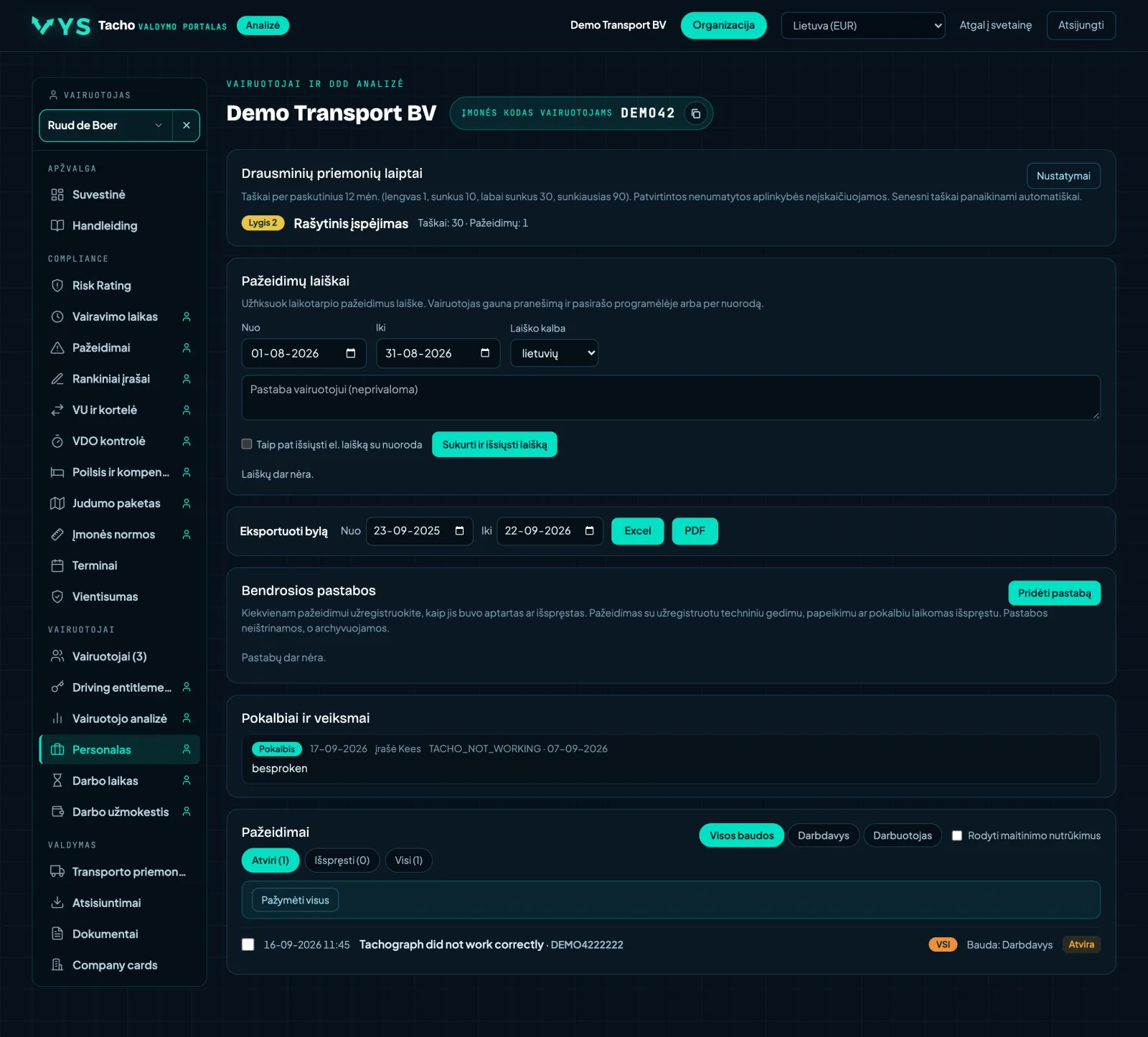The width and height of the screenshot is (1148, 1037).
Task: Open the Pažeidimai warning triangle icon
Action: (57, 348)
